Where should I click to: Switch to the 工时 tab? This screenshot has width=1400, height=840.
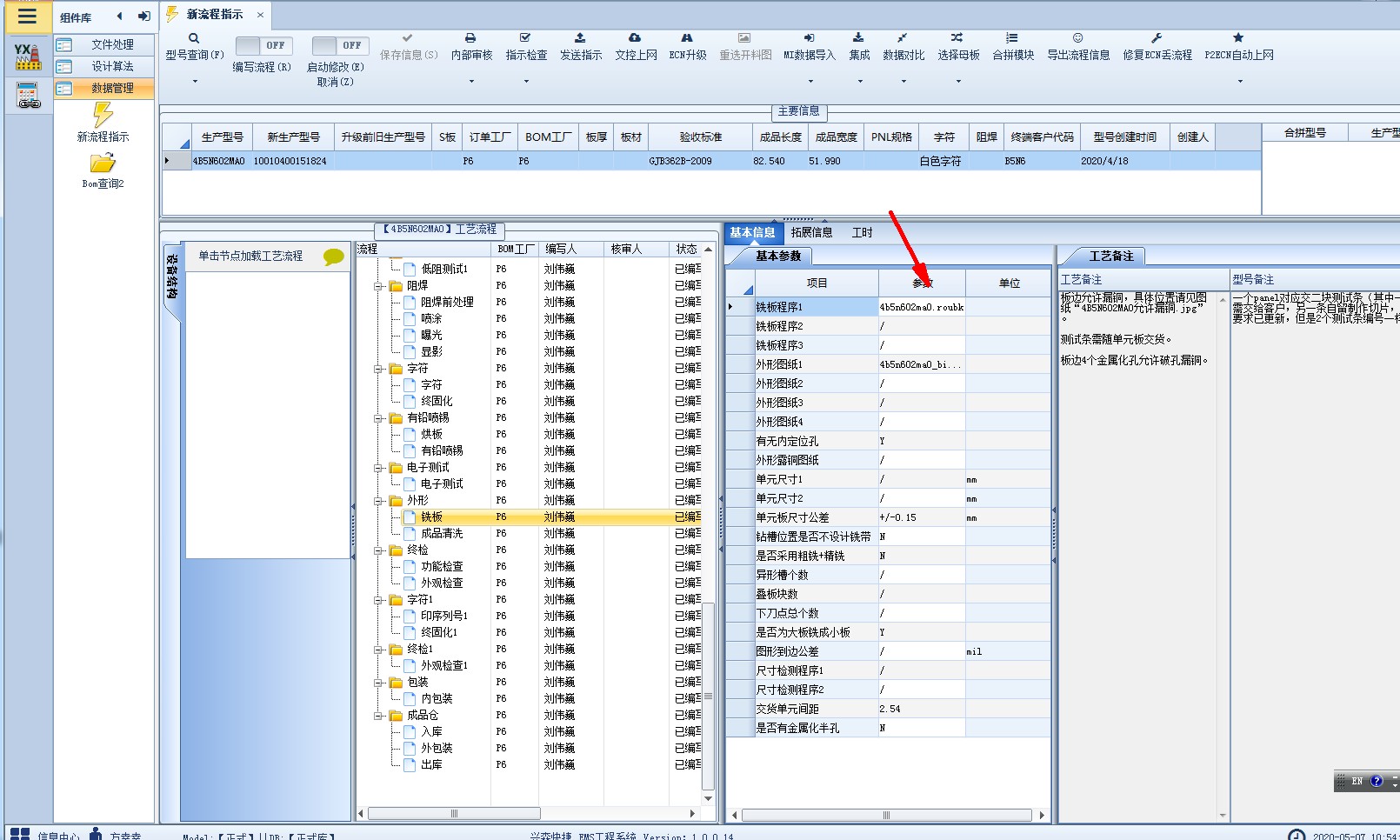pyautogui.click(x=862, y=232)
